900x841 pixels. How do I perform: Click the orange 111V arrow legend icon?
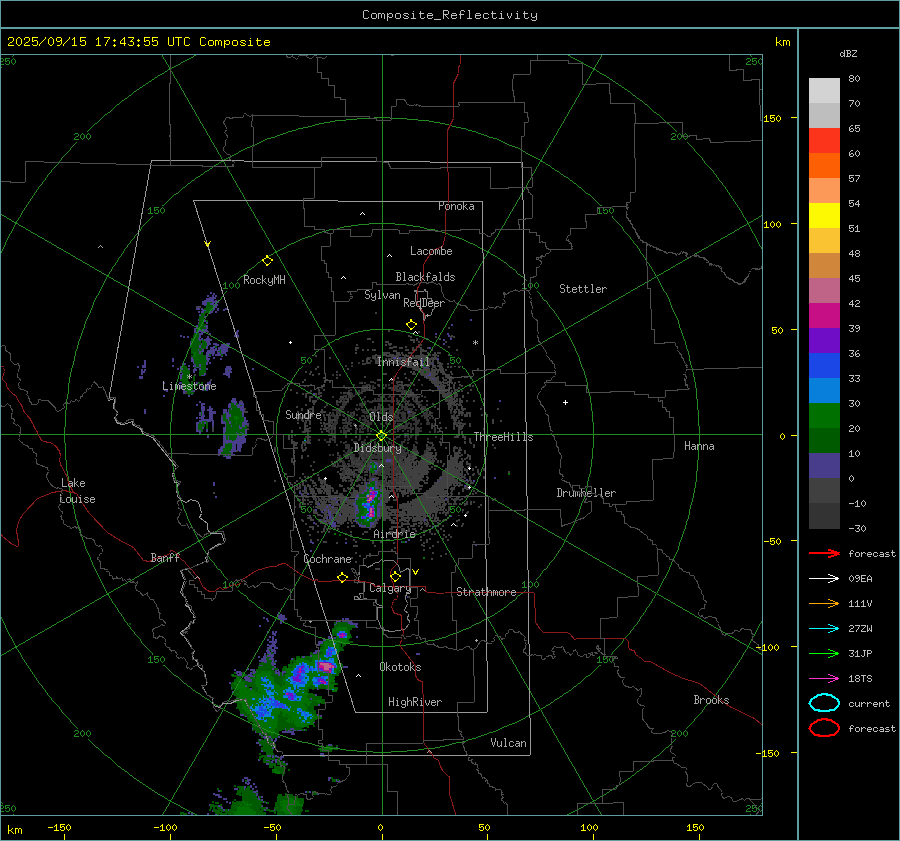[x=824, y=603]
